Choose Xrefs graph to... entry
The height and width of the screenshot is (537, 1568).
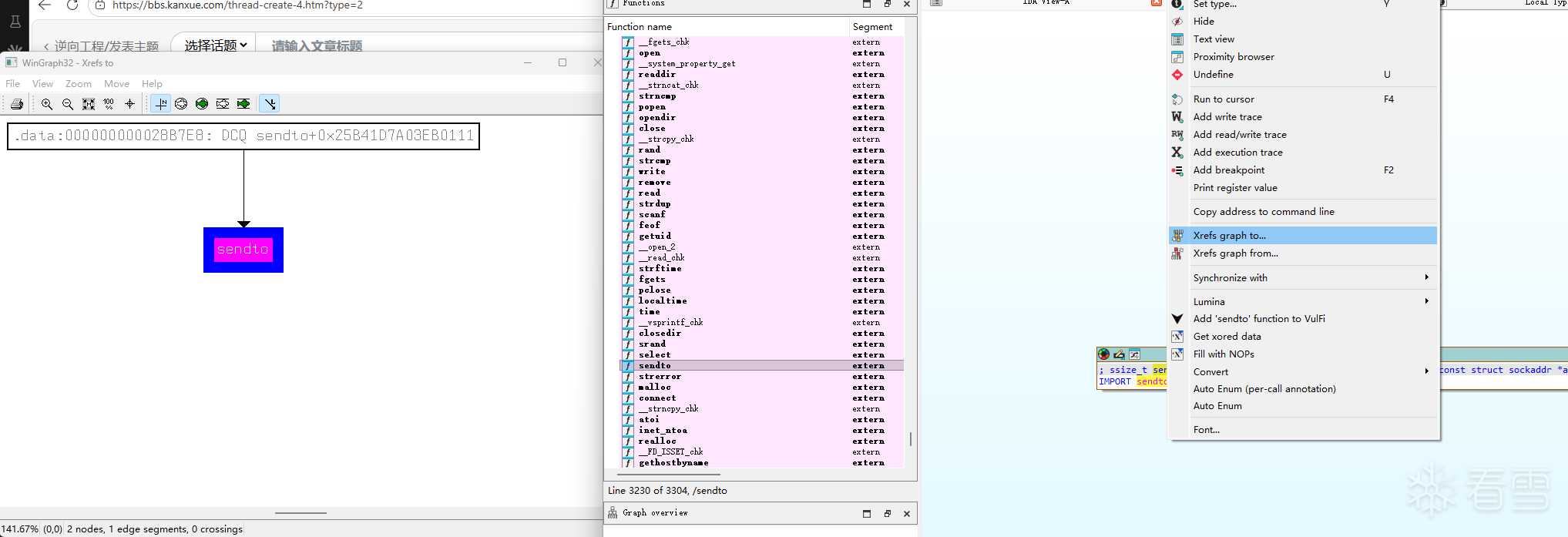click(x=1304, y=236)
